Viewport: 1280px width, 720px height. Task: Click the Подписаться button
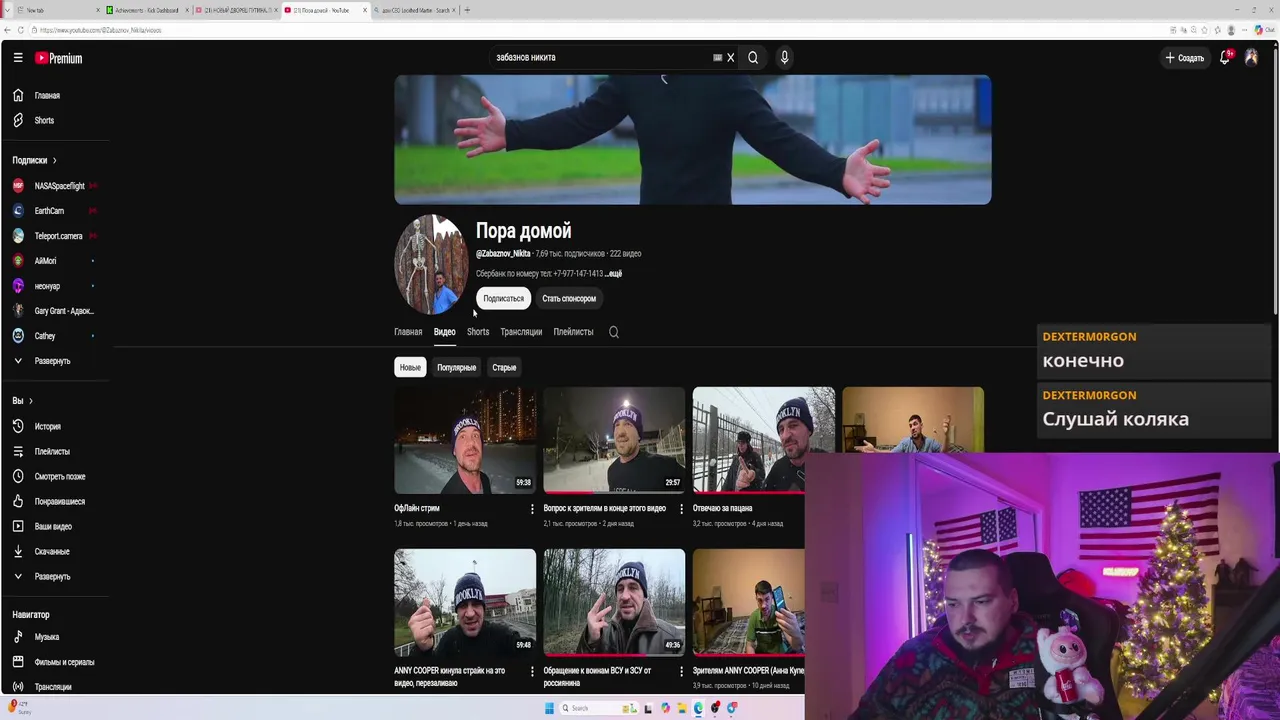click(x=503, y=298)
